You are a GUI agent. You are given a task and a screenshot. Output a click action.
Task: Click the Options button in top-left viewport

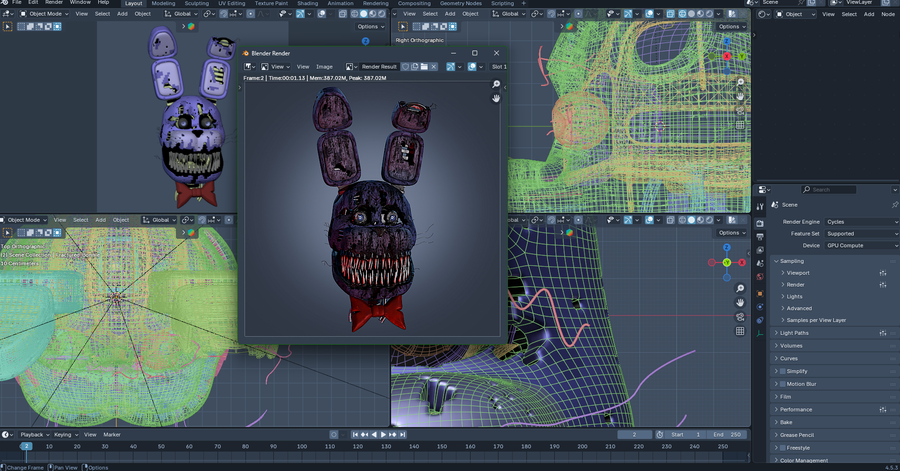point(369,27)
